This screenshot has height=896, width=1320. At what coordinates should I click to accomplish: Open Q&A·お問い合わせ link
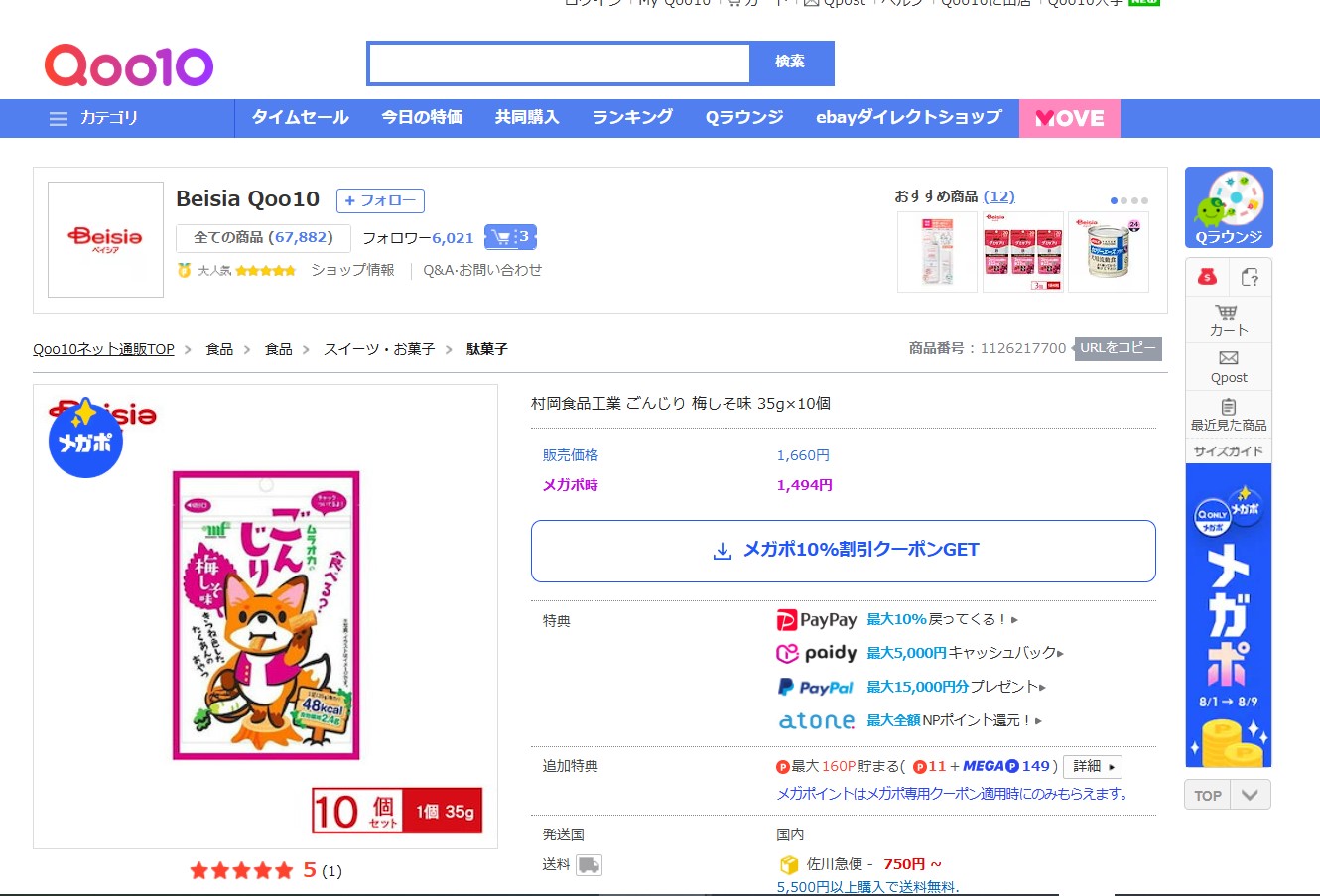(x=482, y=270)
